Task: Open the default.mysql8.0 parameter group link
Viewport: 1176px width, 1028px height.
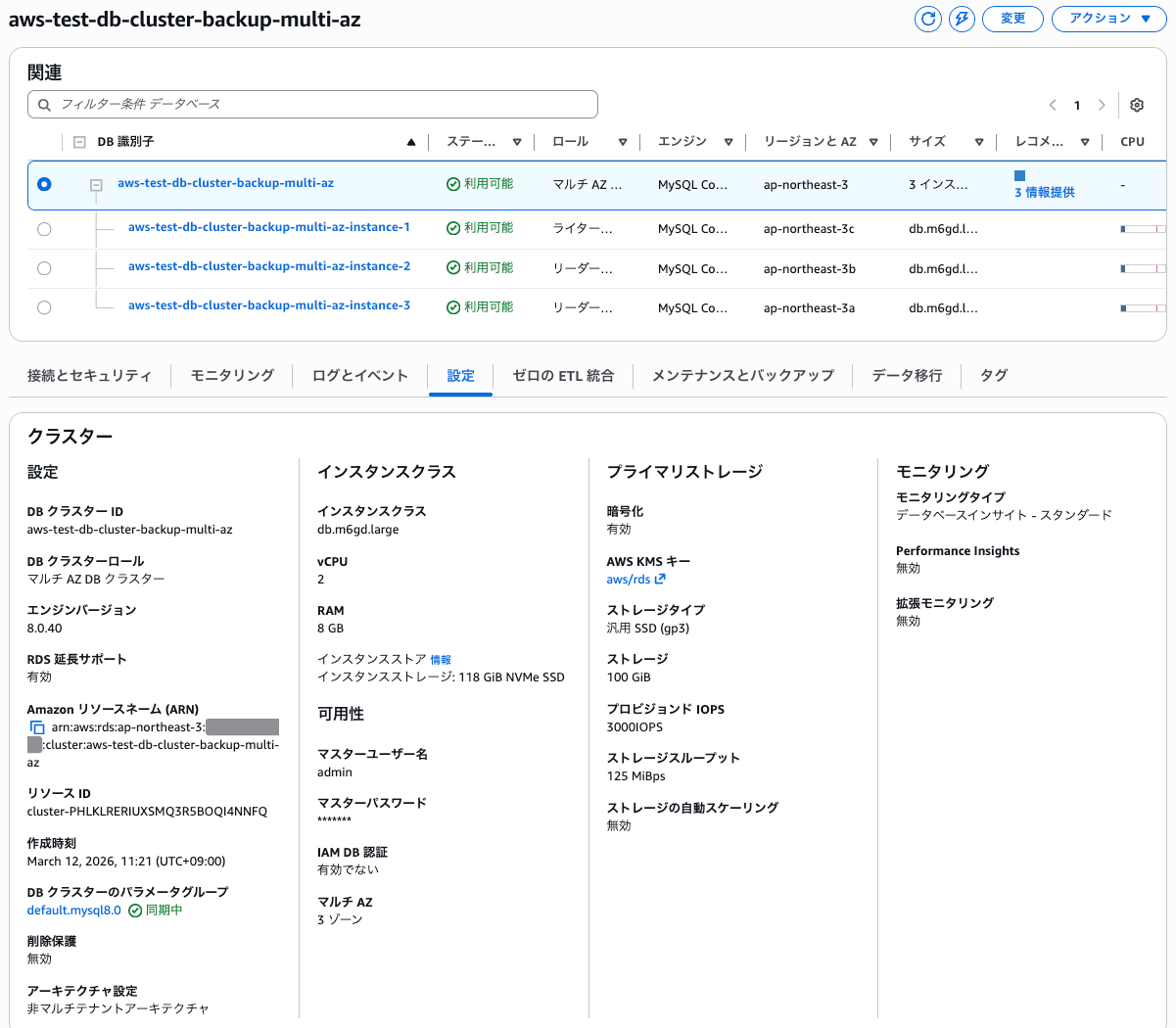Action: pyautogui.click(x=74, y=910)
